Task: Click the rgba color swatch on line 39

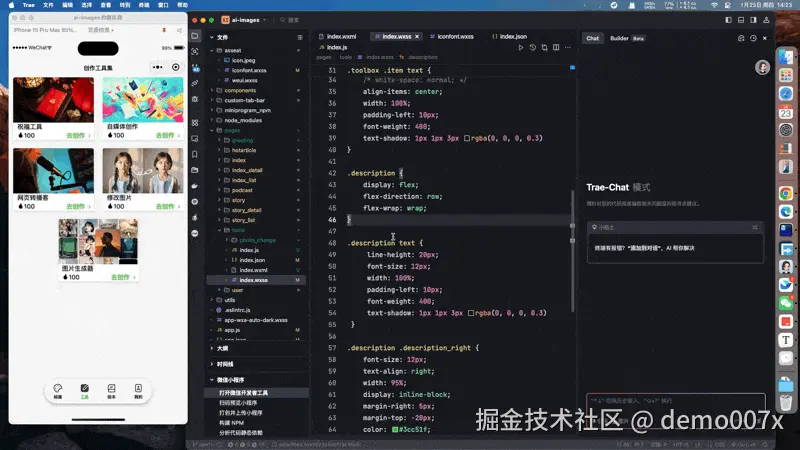Action: tap(467, 138)
